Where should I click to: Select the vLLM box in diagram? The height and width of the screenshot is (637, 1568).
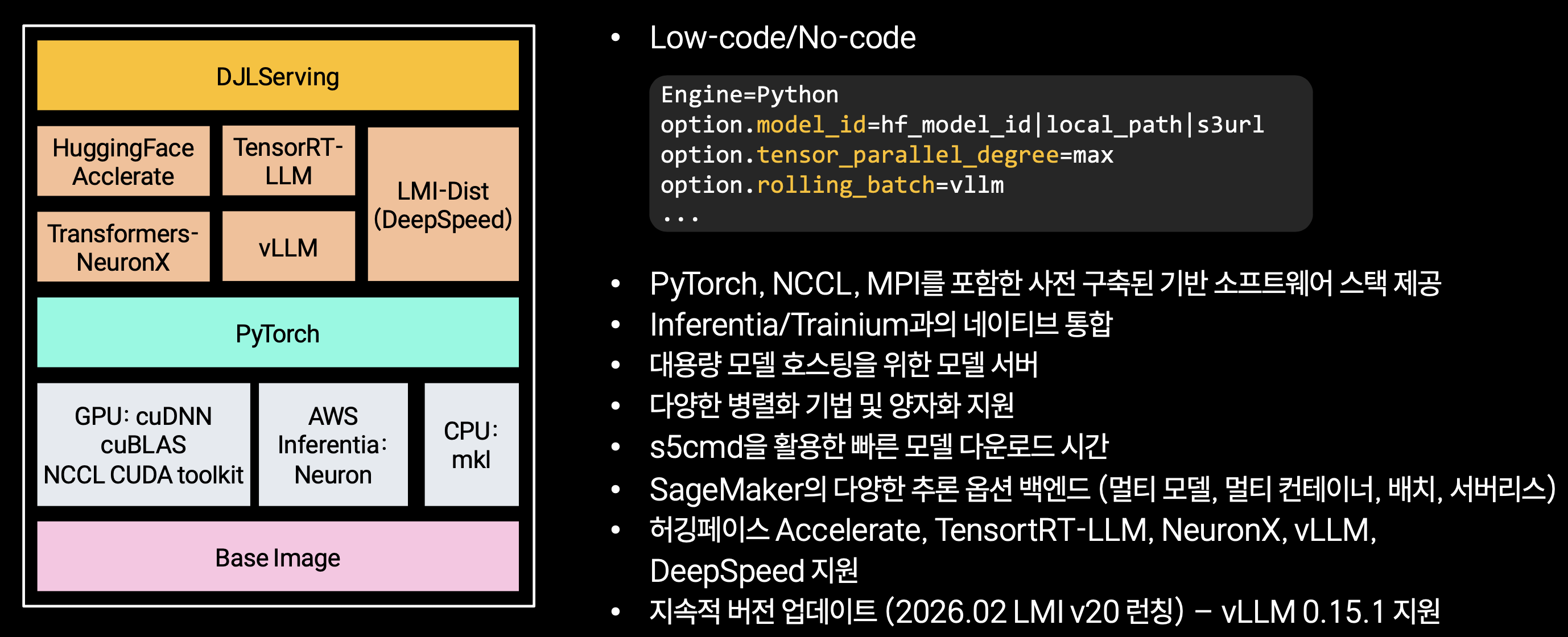(x=288, y=246)
